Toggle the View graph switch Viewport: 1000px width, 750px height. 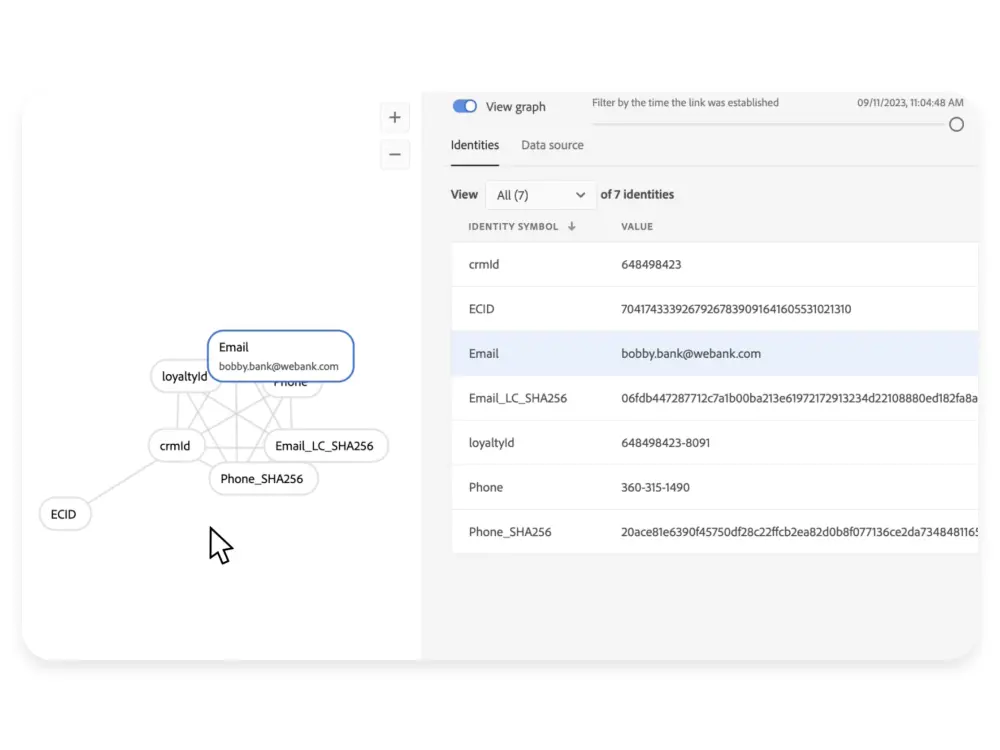(x=465, y=107)
